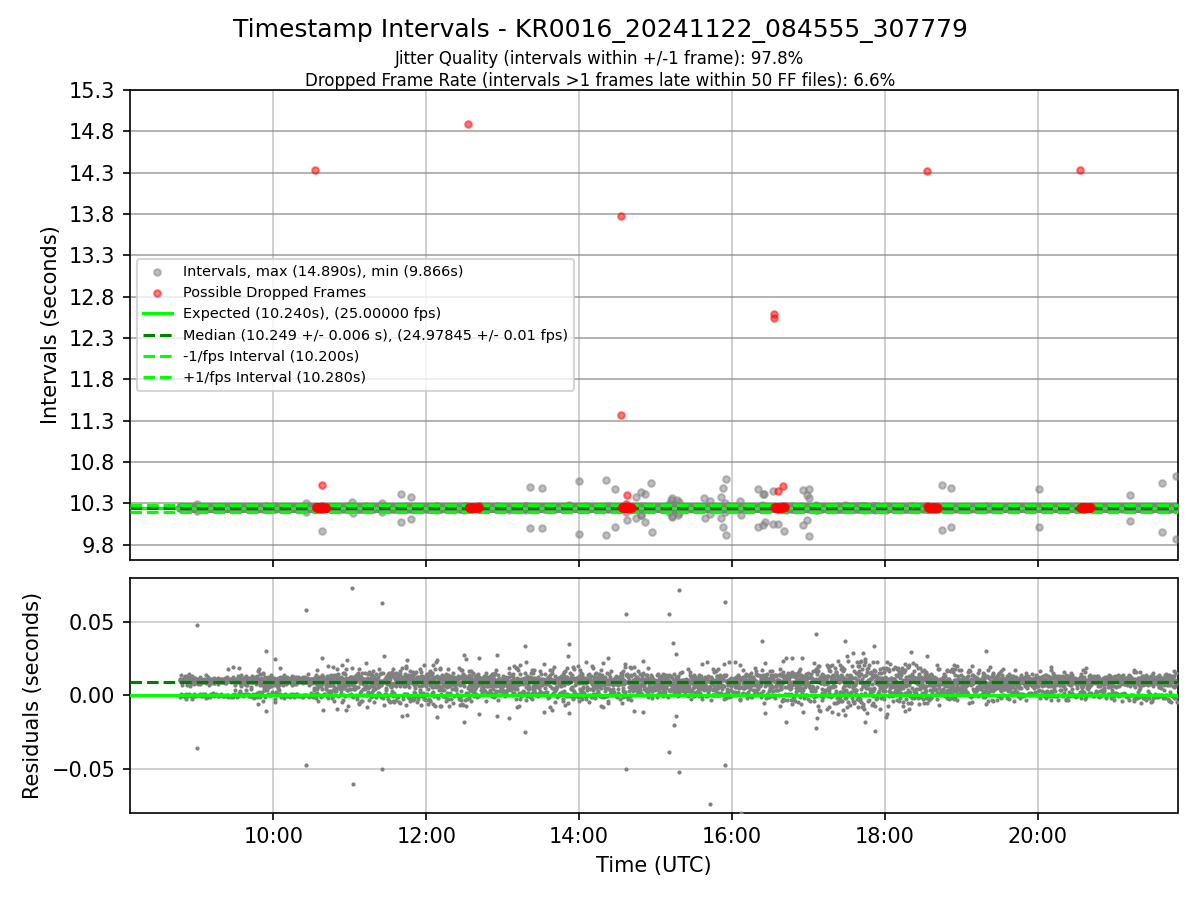
Task: Click the "18:00" x-axis tick label
Action: pos(885,836)
